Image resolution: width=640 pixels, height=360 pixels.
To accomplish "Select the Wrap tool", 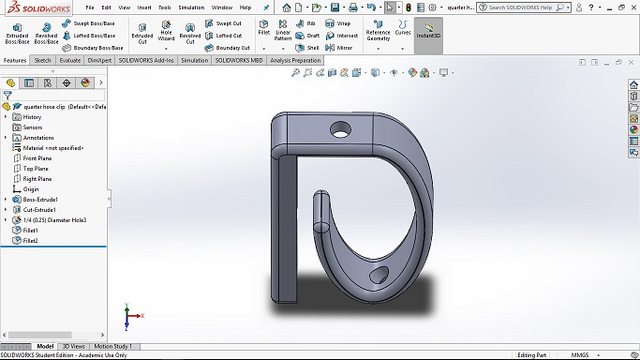I will tap(338, 24).
